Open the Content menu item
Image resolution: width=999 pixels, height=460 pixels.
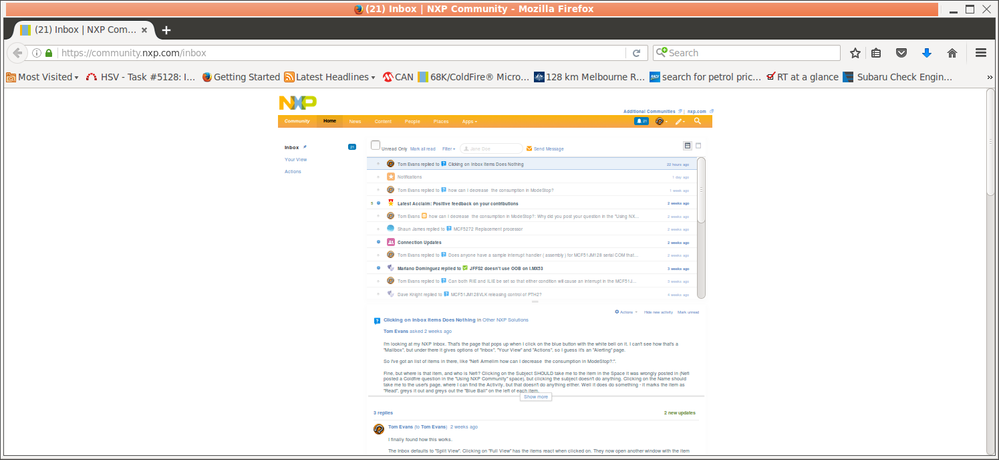[383, 121]
